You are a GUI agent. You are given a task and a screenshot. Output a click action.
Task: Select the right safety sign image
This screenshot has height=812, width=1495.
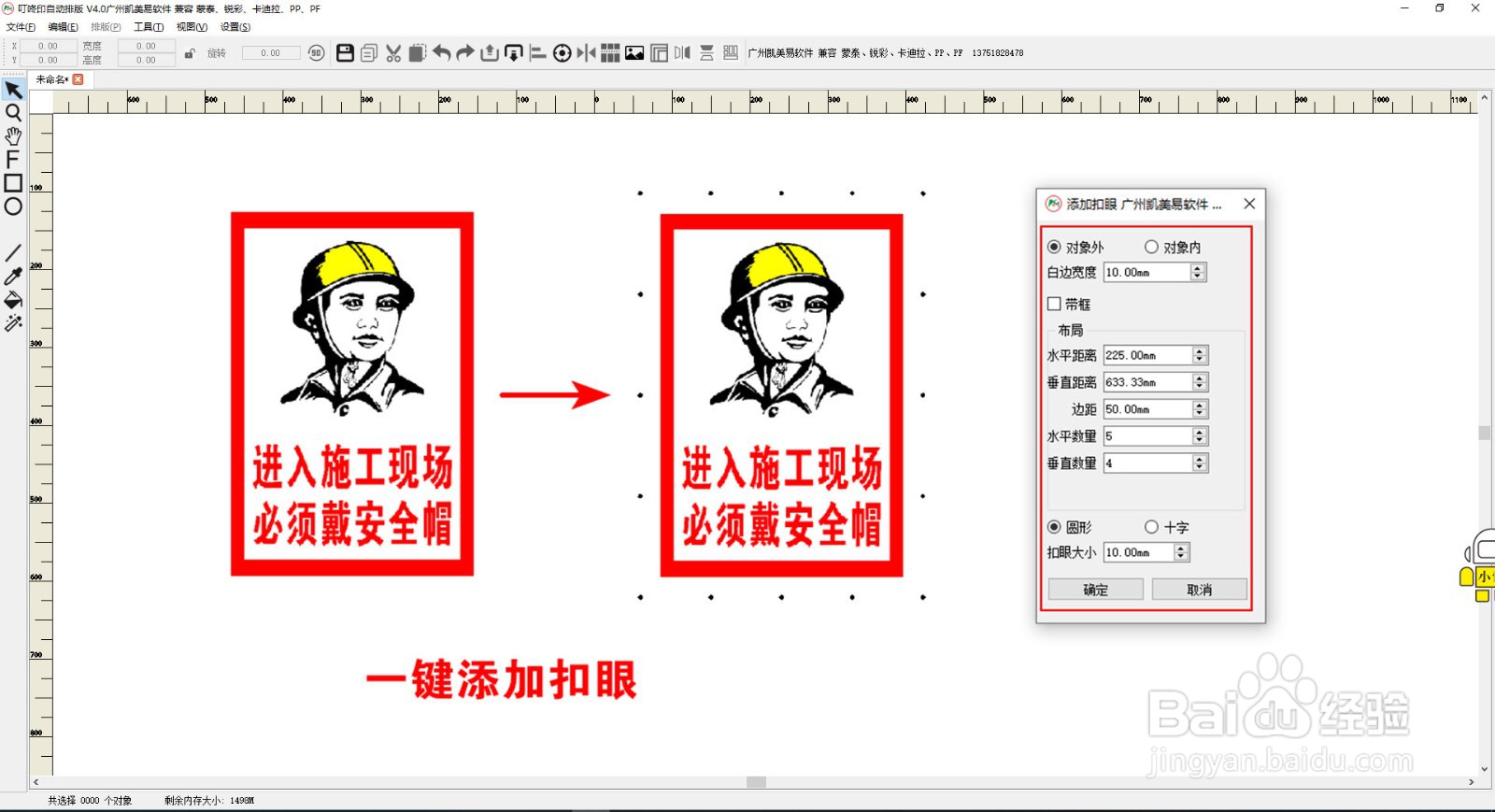click(781, 394)
